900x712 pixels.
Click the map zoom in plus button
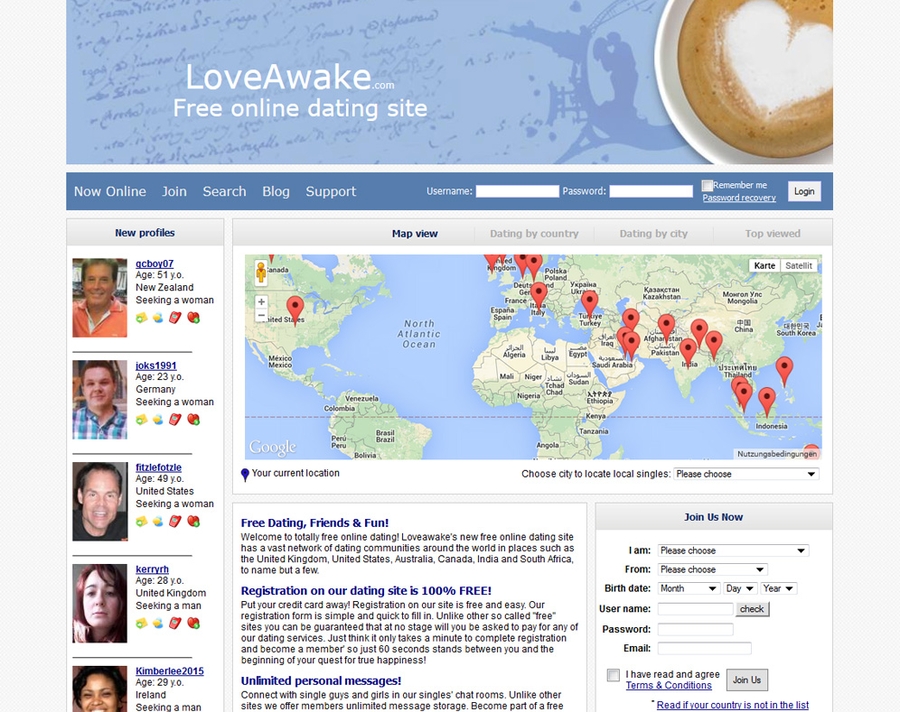(x=261, y=302)
